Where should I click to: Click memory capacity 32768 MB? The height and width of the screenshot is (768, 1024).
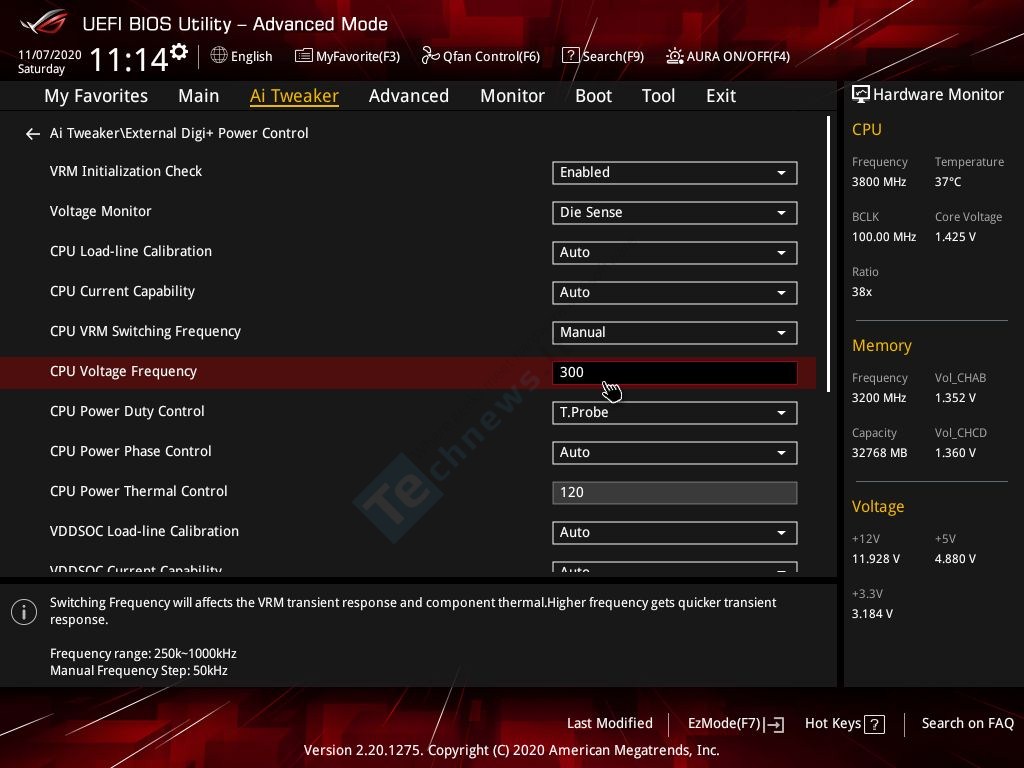879,453
